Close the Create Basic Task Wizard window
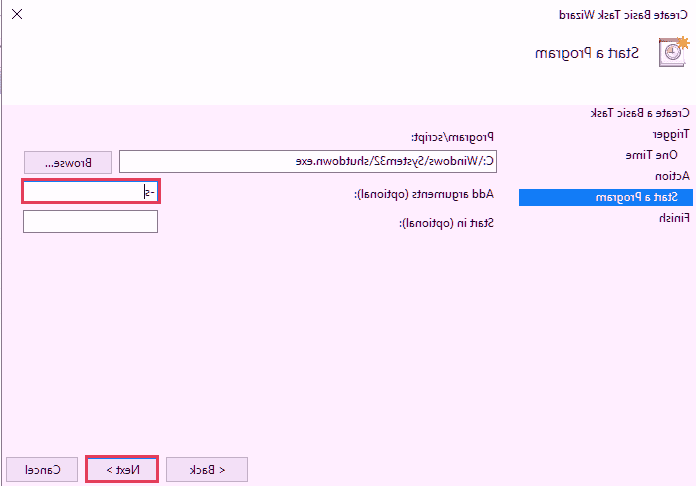 (x=17, y=15)
